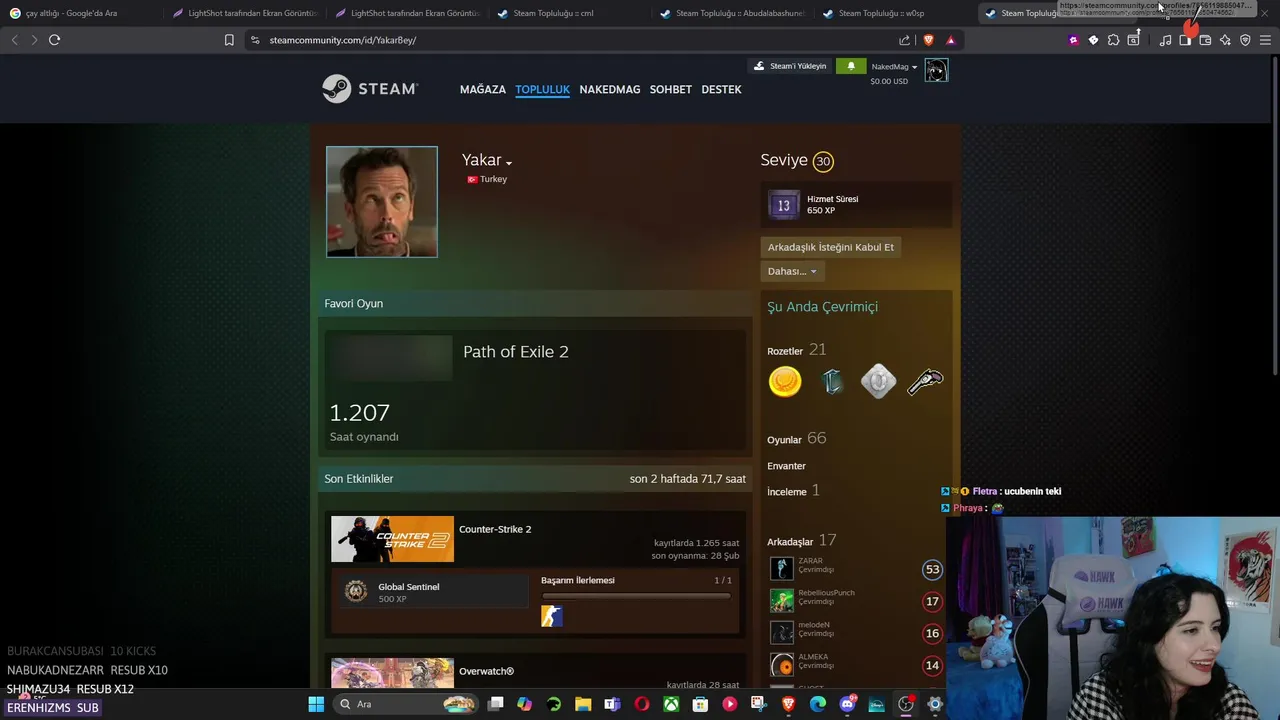
Task: Click the Seviye 30 level badge
Action: (823, 161)
